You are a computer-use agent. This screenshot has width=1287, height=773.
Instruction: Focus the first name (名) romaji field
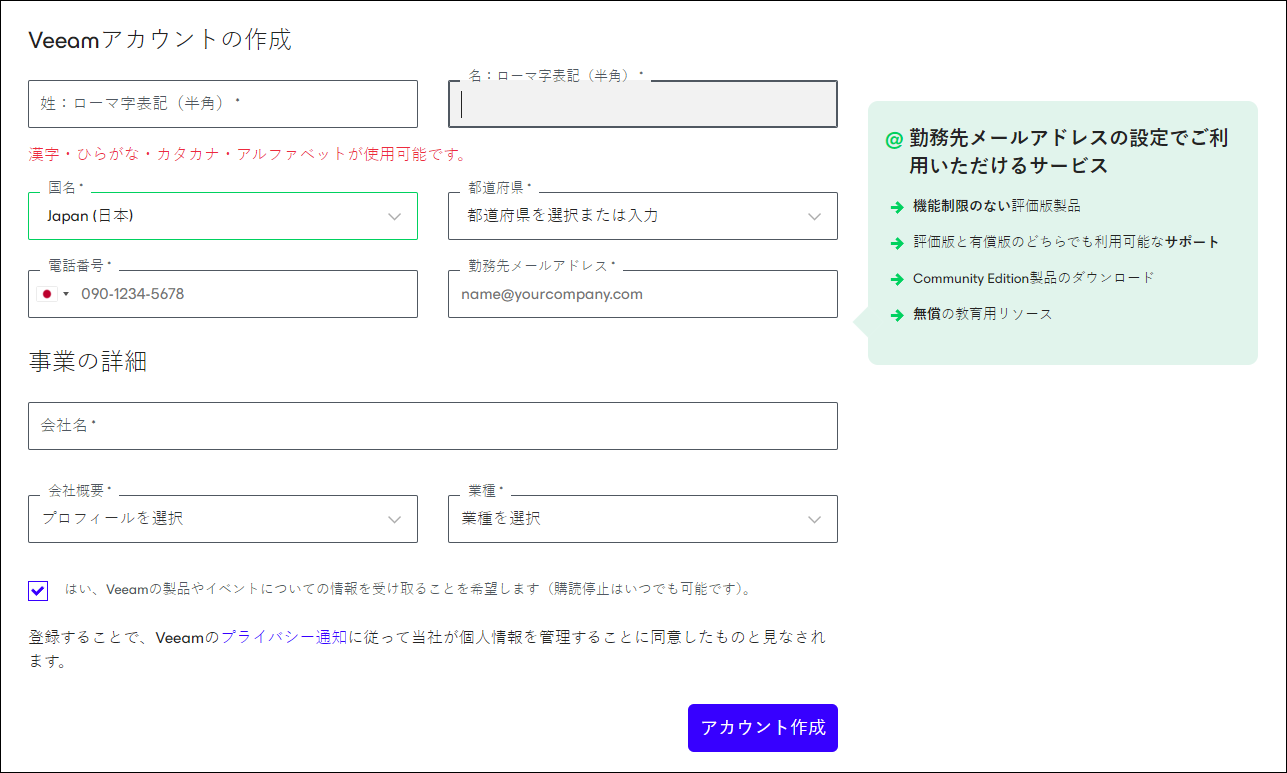coord(643,104)
